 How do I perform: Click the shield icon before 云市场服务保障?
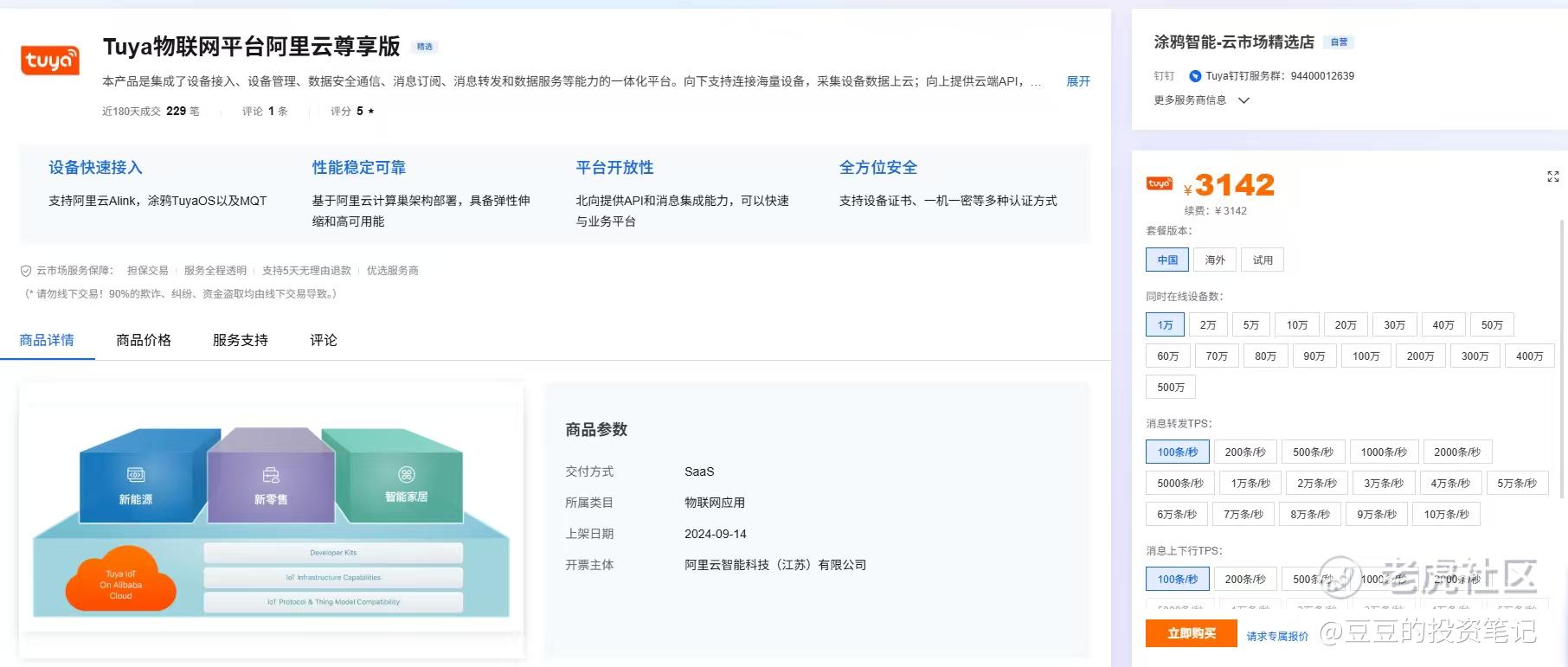[x=26, y=271]
